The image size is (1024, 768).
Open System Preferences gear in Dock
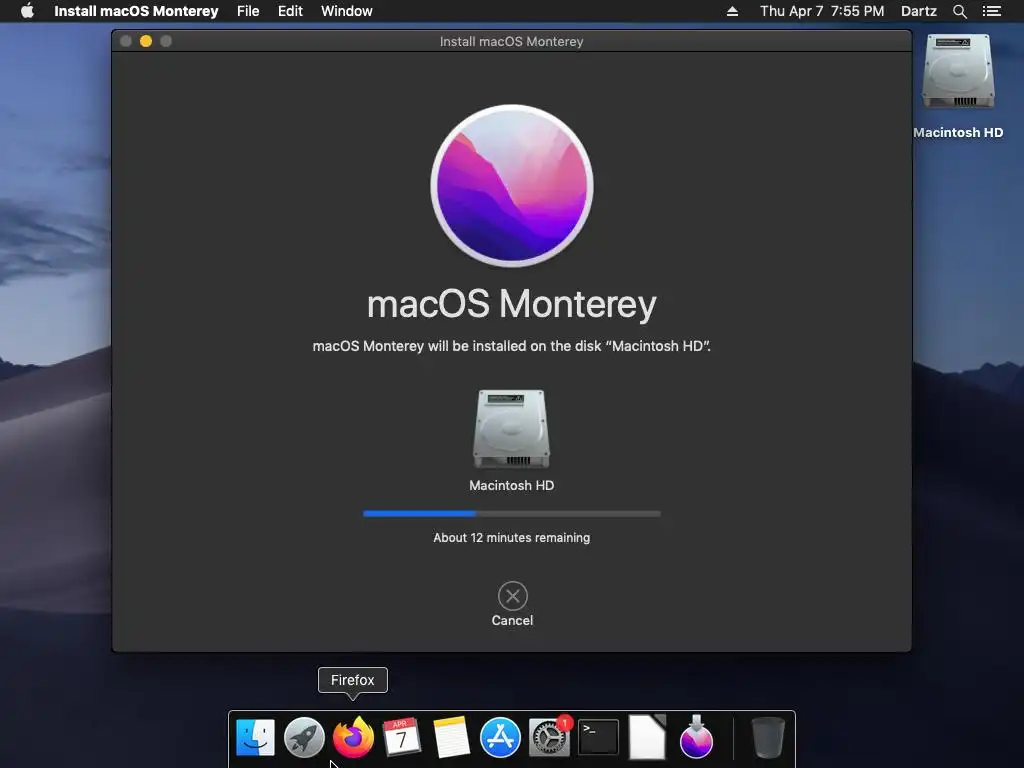(x=549, y=737)
